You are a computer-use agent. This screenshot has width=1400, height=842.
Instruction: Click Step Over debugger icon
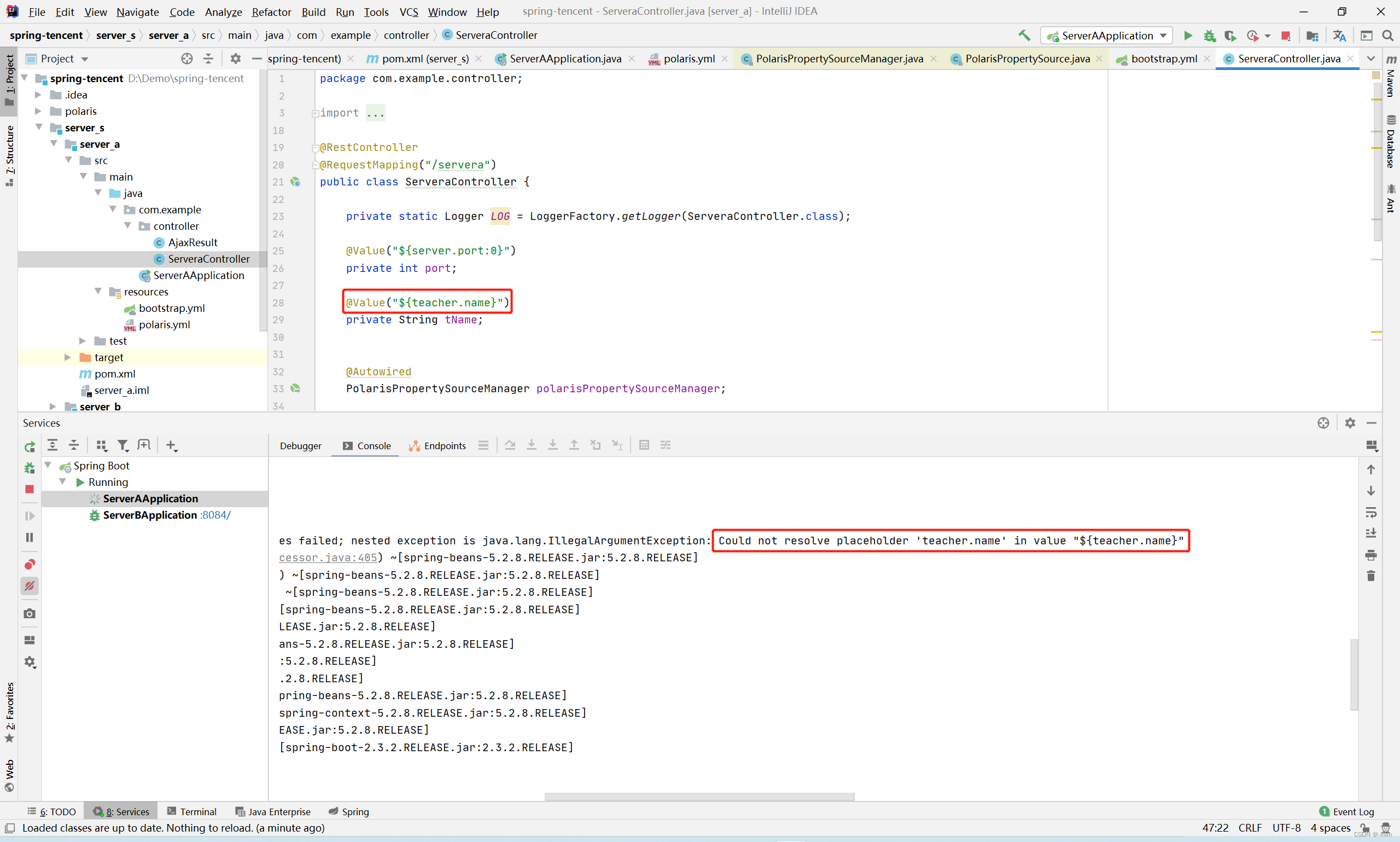[x=510, y=445]
